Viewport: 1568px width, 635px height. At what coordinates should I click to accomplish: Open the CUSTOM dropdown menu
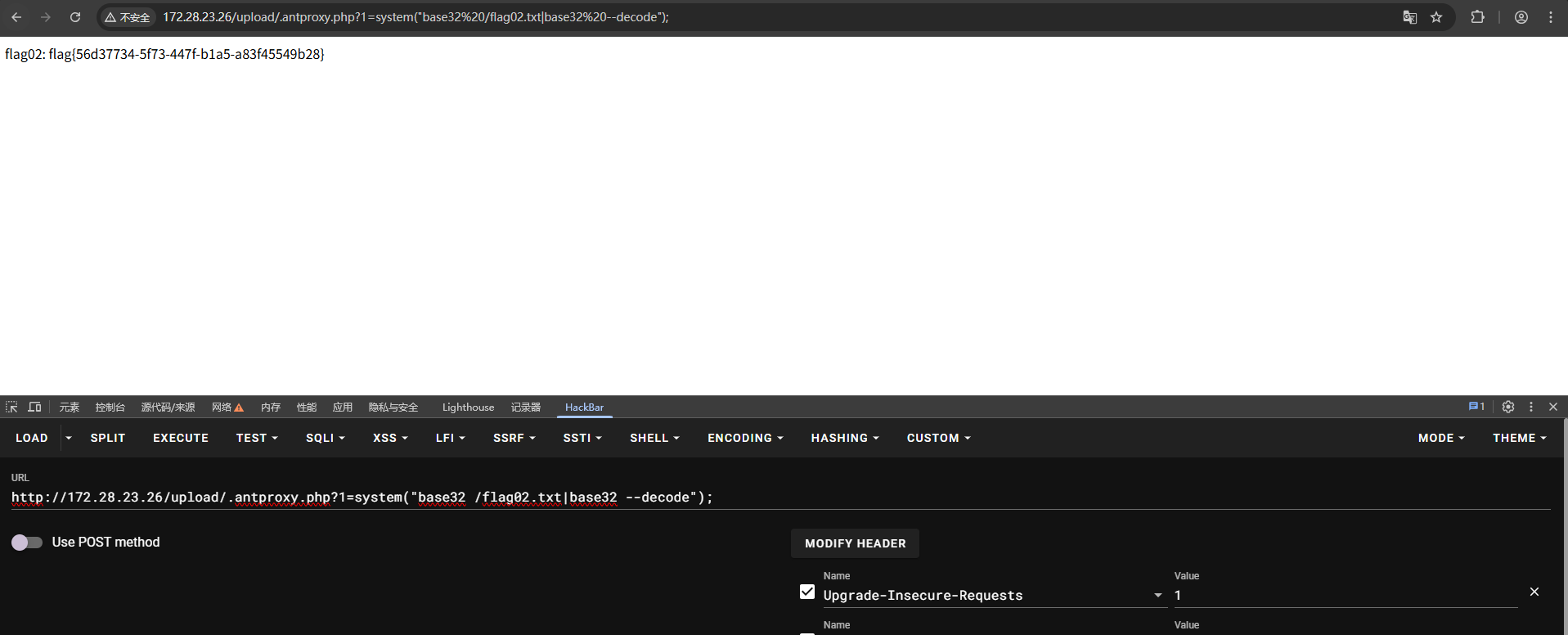pos(939,438)
